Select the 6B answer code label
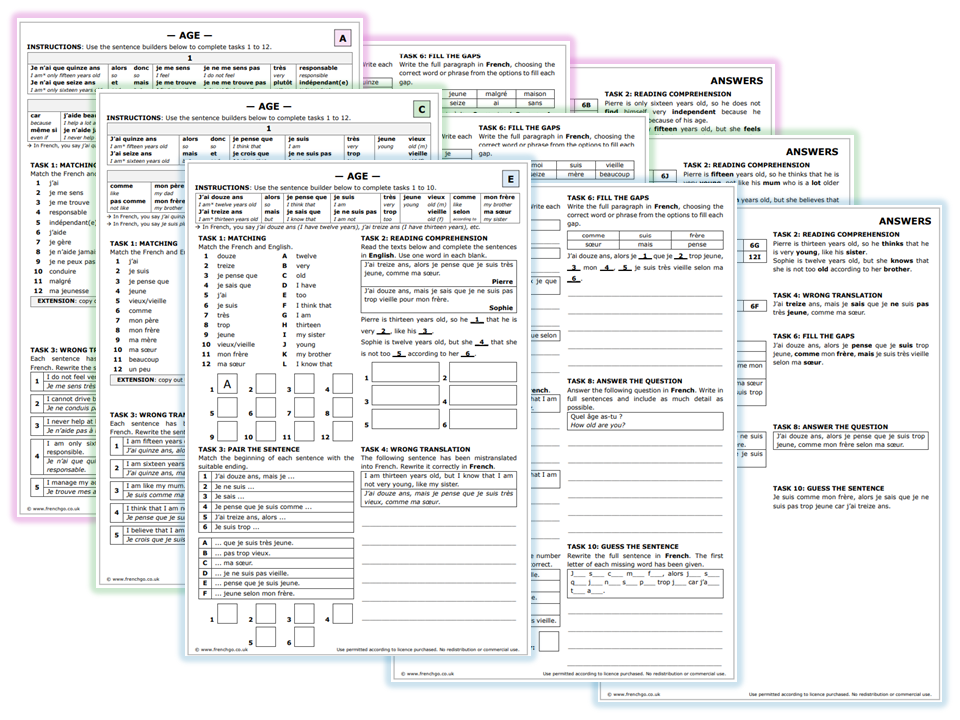The height and width of the screenshot is (720, 960). [586, 104]
